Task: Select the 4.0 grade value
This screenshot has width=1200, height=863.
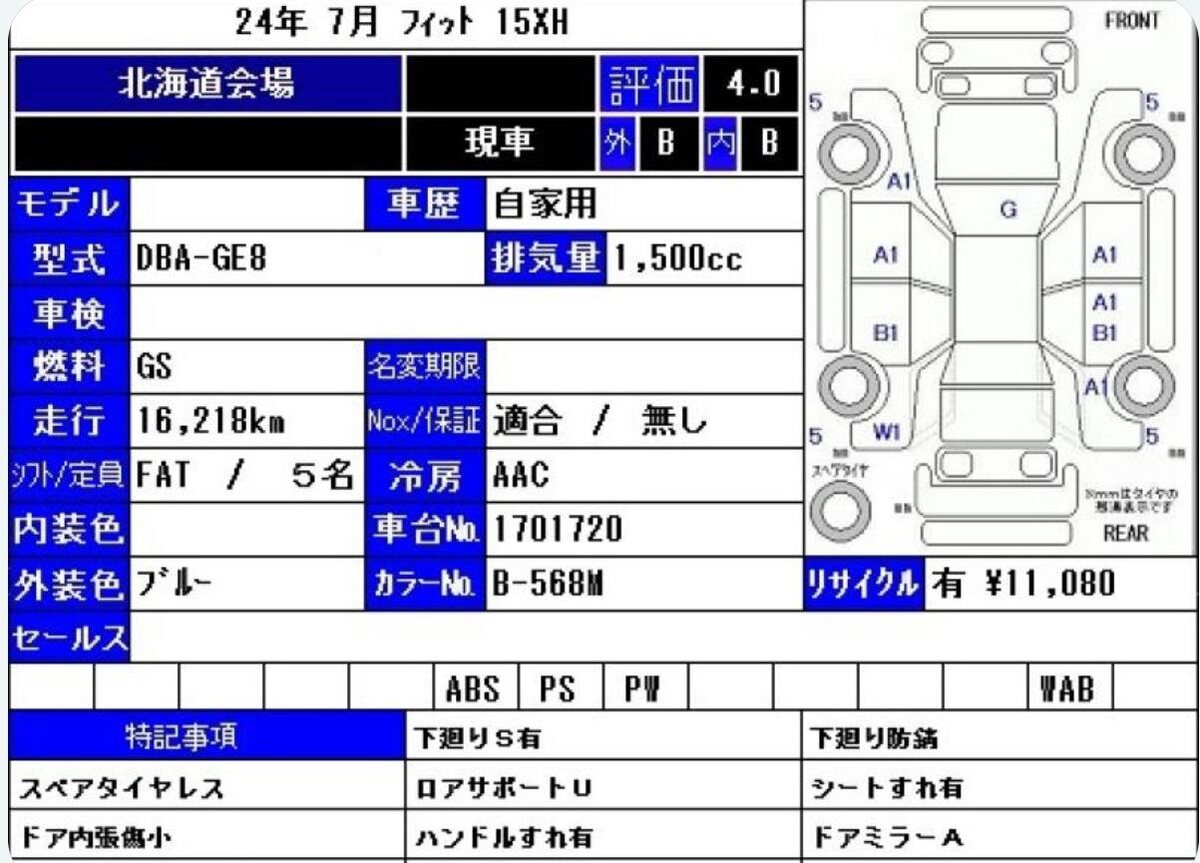Action: click(x=754, y=85)
